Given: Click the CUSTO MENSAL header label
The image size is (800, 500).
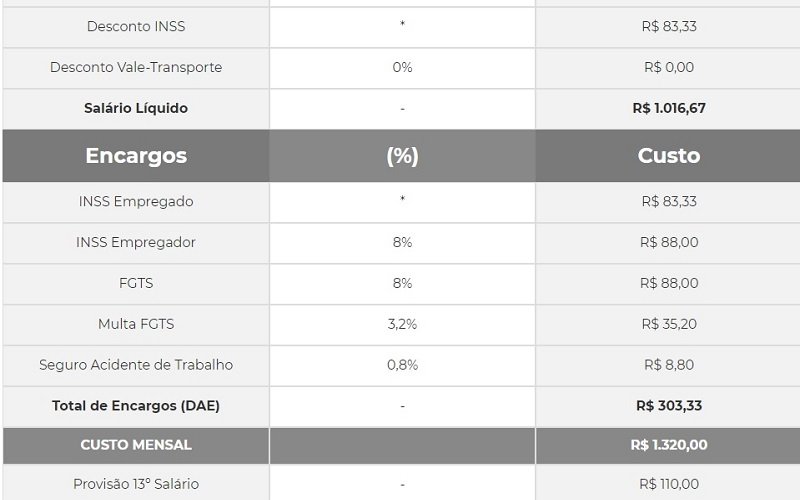Looking at the screenshot, I should (136, 445).
